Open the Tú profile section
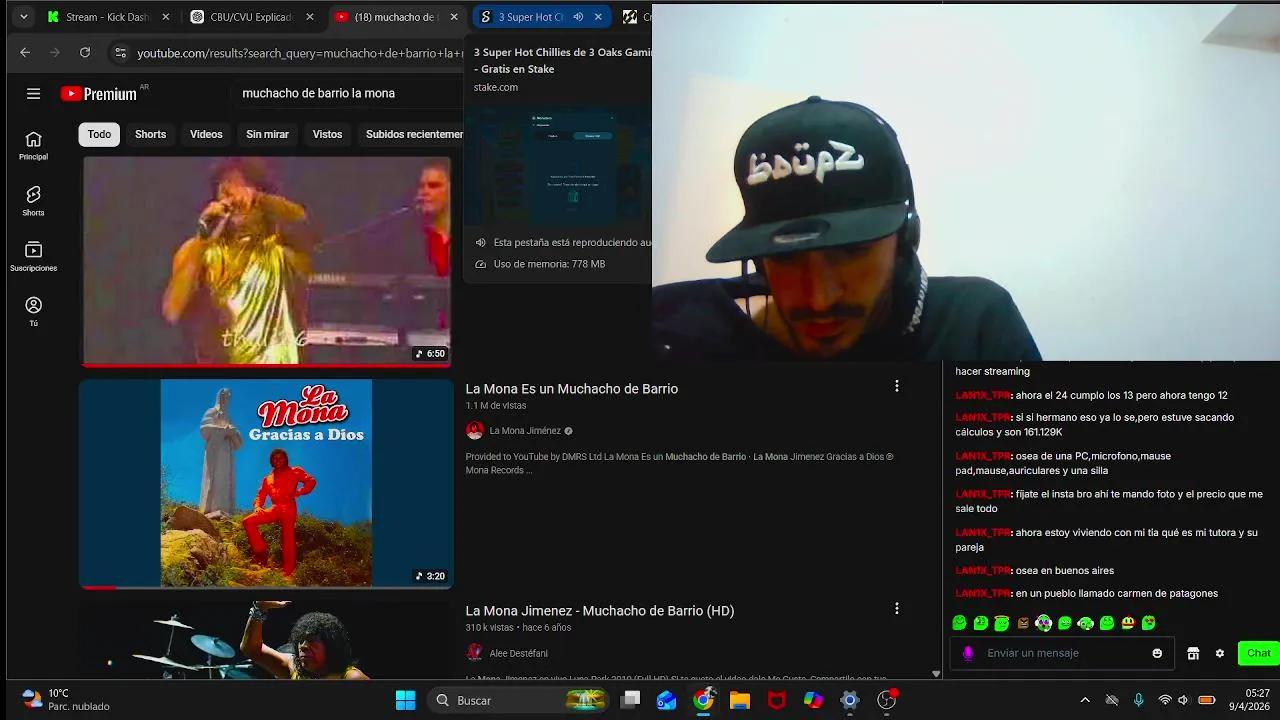Screen dimensions: 1280x720 point(33,311)
